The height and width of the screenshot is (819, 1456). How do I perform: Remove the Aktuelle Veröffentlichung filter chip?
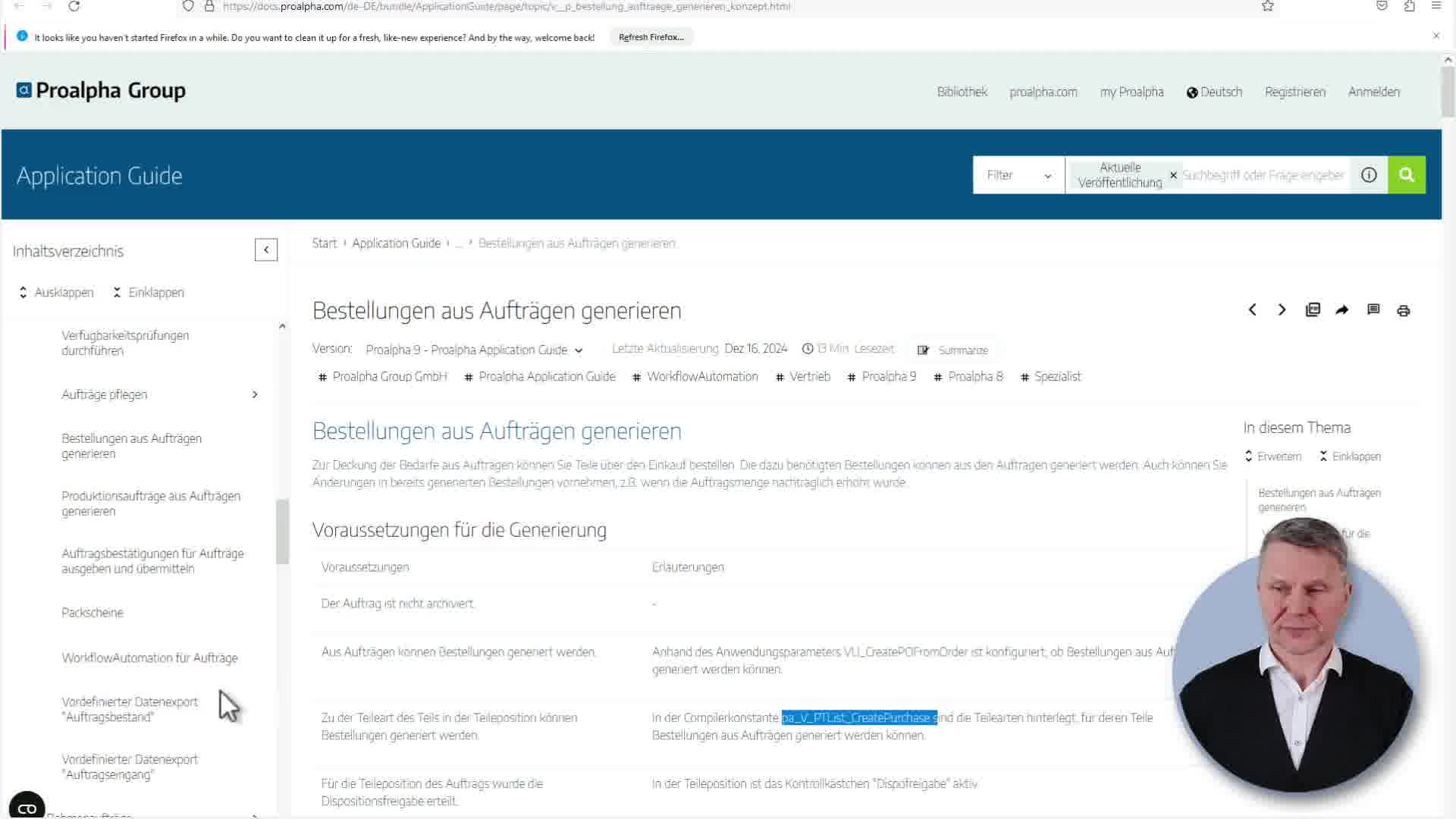point(1173,175)
